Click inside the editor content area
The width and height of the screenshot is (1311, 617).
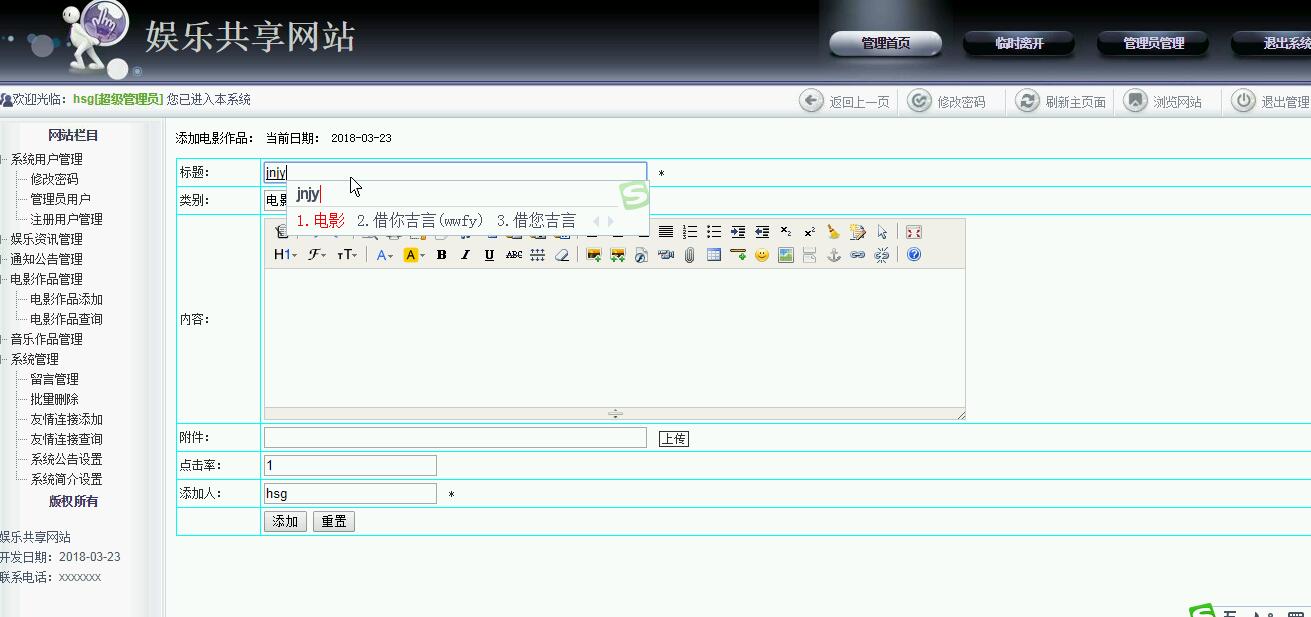(614, 338)
